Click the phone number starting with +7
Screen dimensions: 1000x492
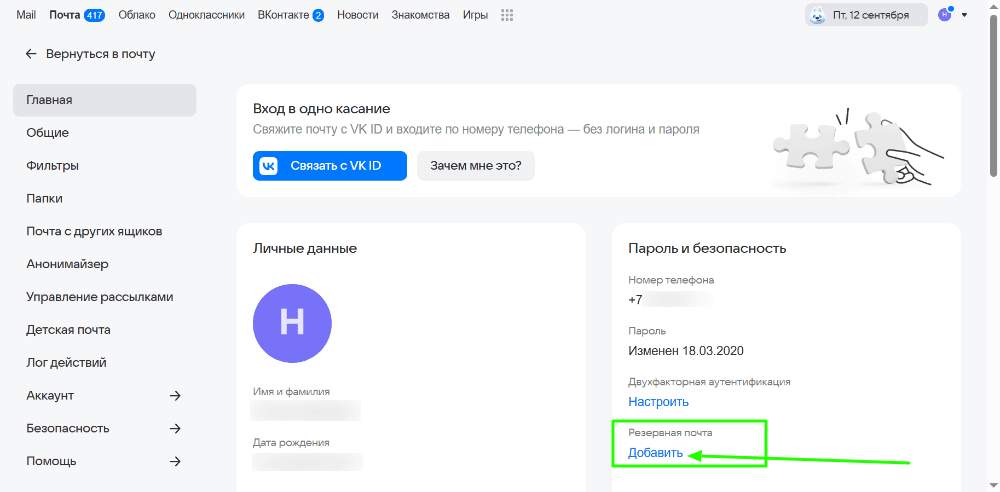tap(670, 299)
